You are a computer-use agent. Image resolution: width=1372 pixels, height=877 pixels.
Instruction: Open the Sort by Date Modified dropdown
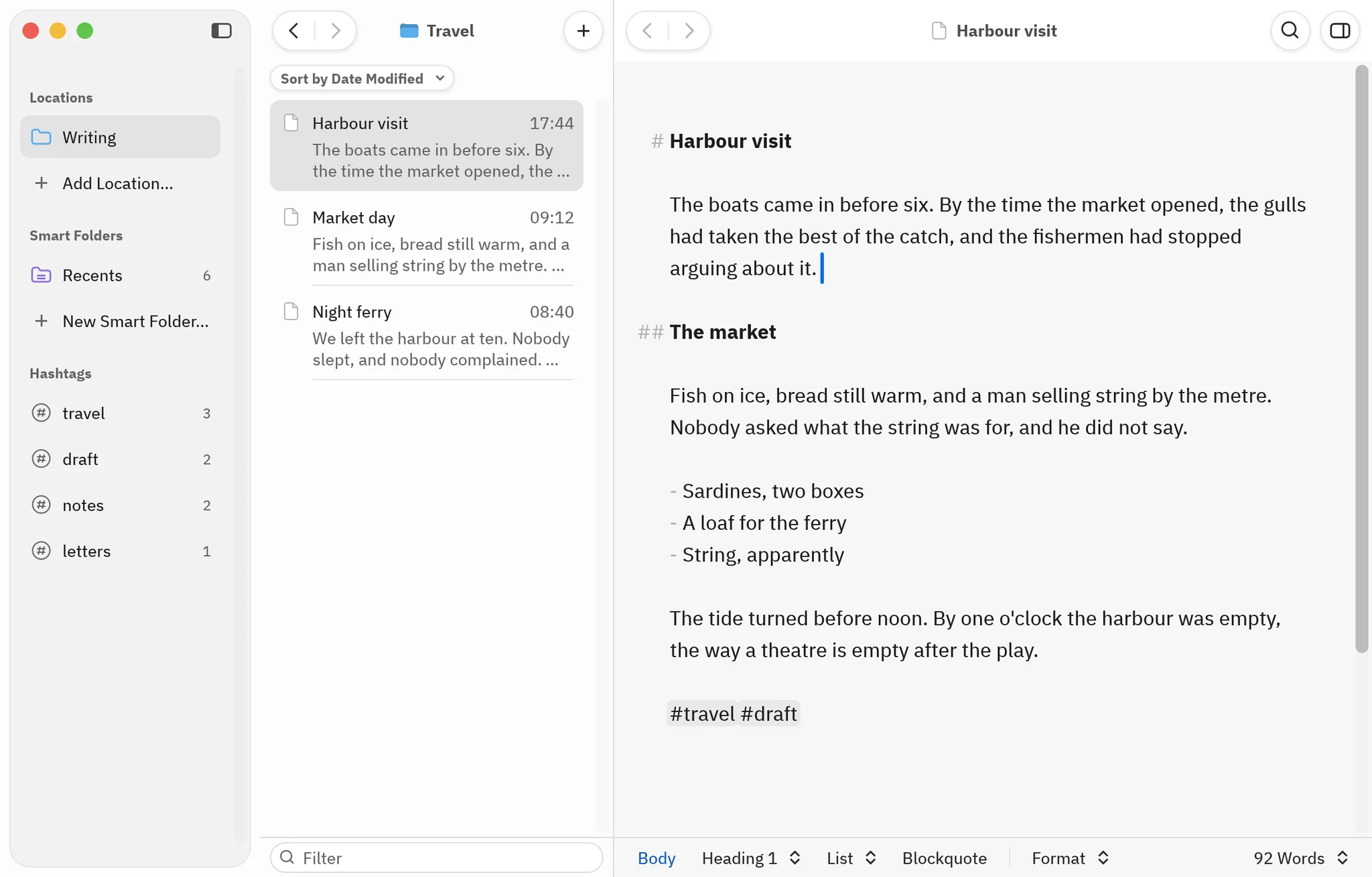362,78
